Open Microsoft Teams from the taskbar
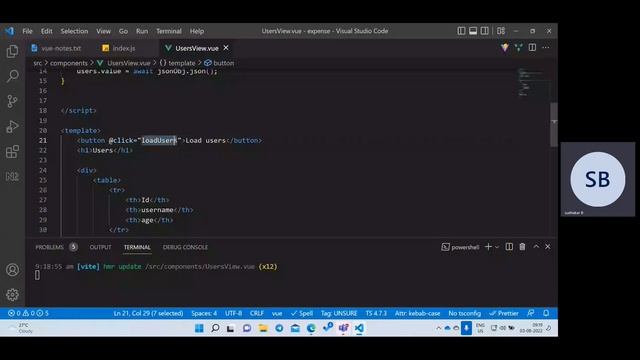This screenshot has width=640, height=360. pos(343,328)
